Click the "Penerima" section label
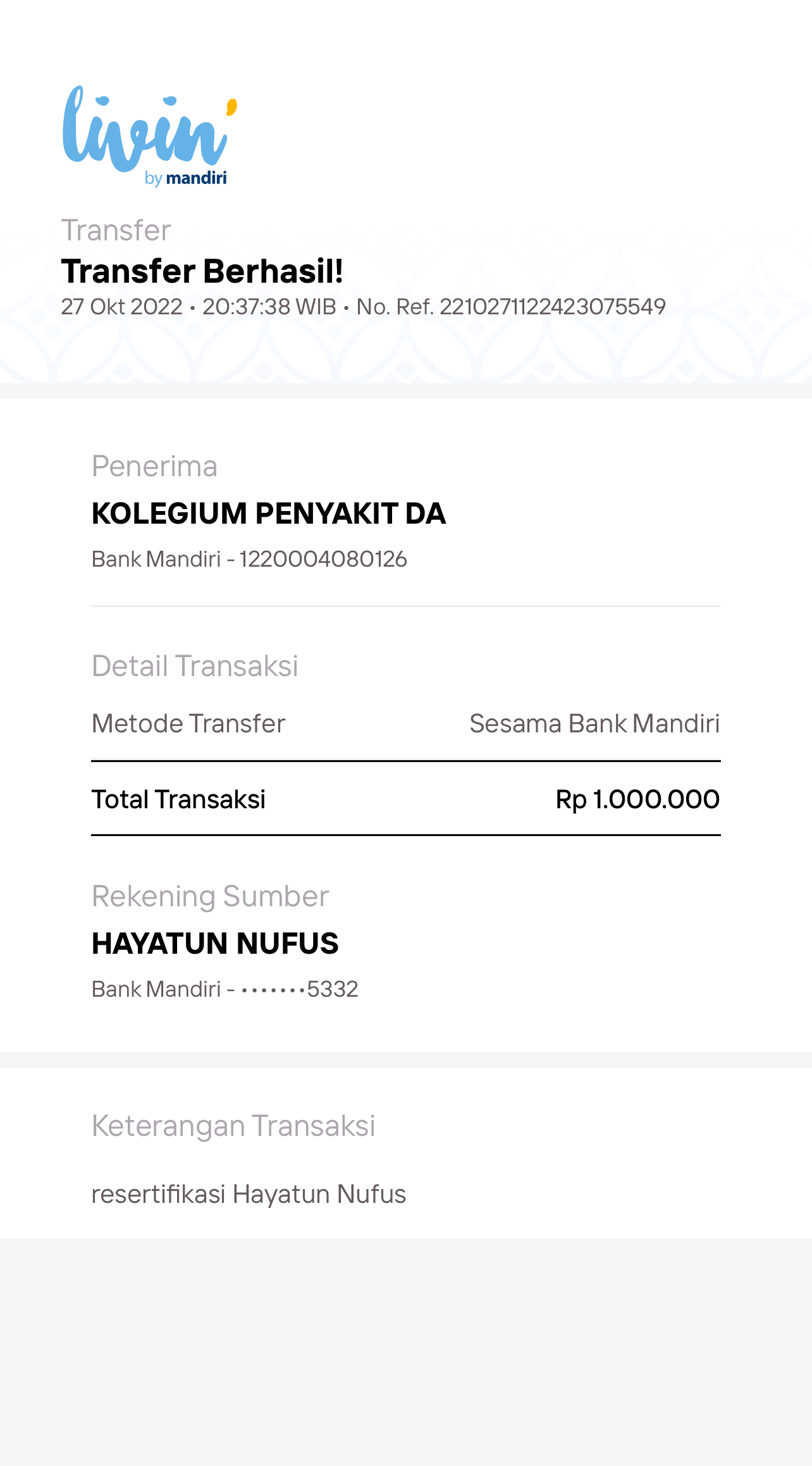 click(x=154, y=467)
